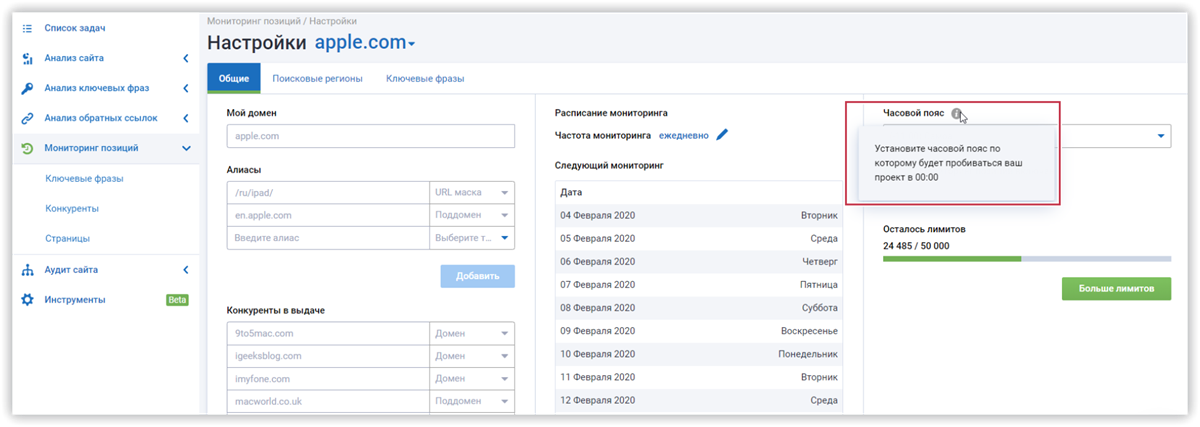Viewport: 1200px width, 427px height.
Task: Click the site analysis chart icon
Action: tap(28, 58)
